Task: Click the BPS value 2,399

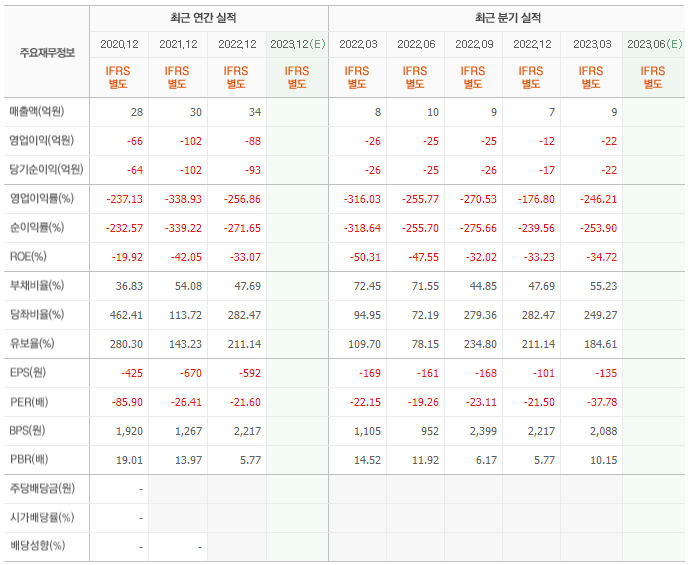Action: point(483,431)
